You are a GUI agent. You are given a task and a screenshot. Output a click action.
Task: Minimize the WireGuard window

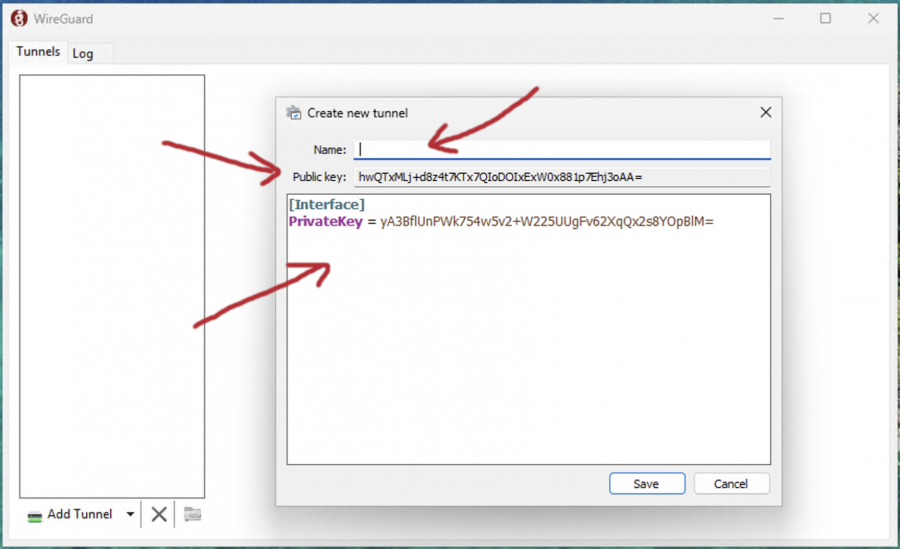(x=778, y=19)
